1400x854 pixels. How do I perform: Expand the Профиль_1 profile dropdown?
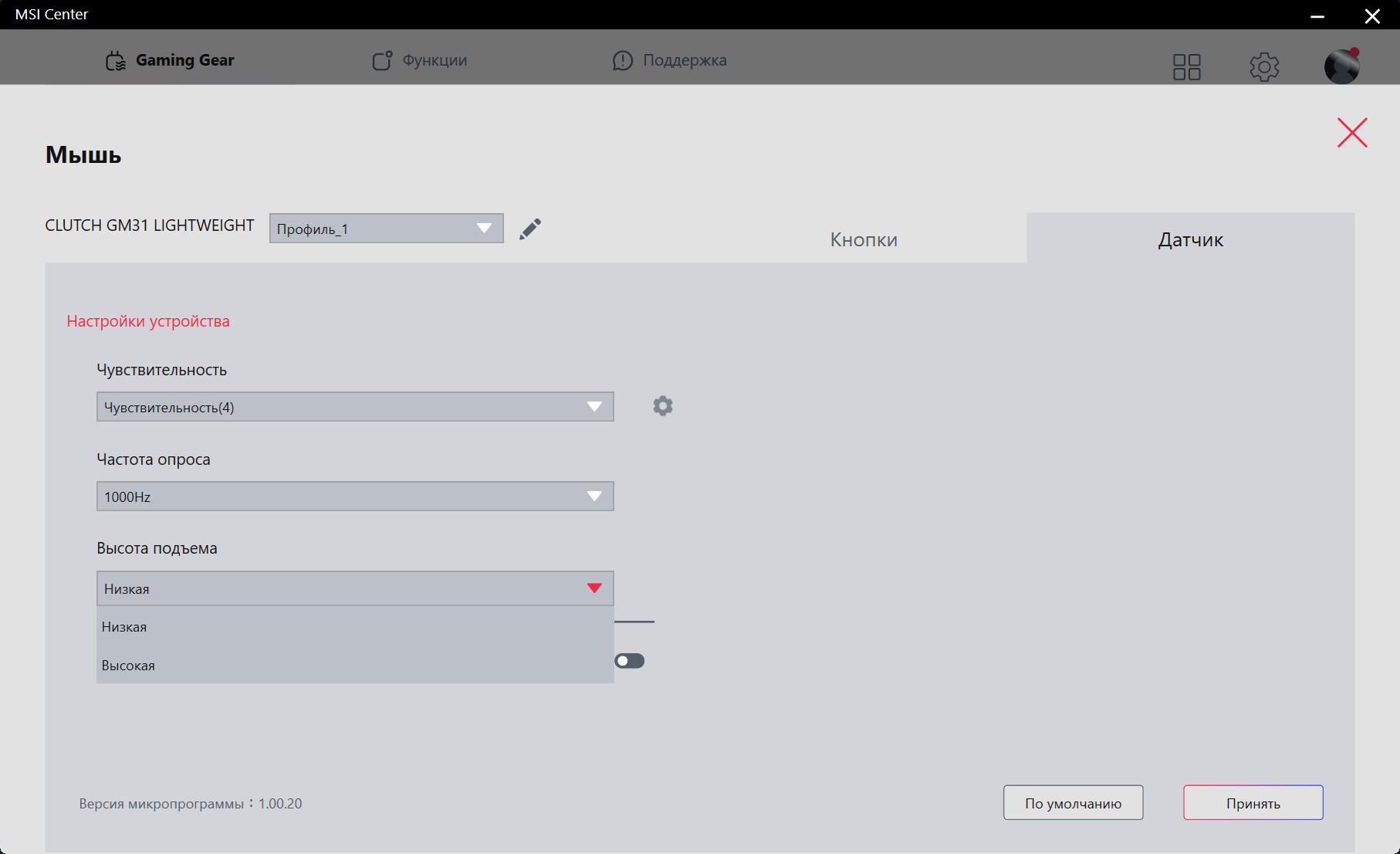pos(386,229)
